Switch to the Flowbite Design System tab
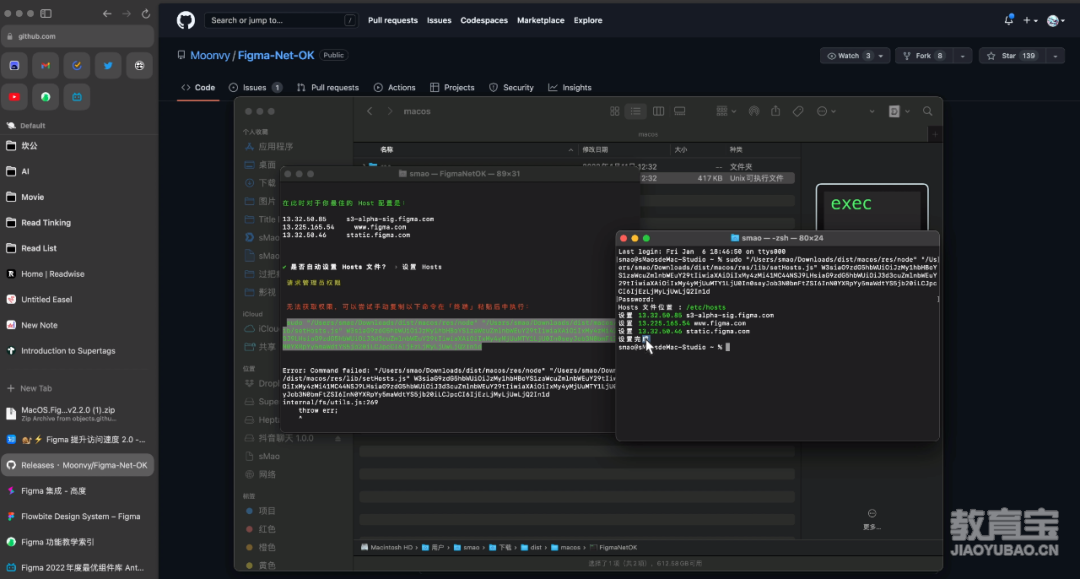This screenshot has height=579, width=1080. [77, 516]
